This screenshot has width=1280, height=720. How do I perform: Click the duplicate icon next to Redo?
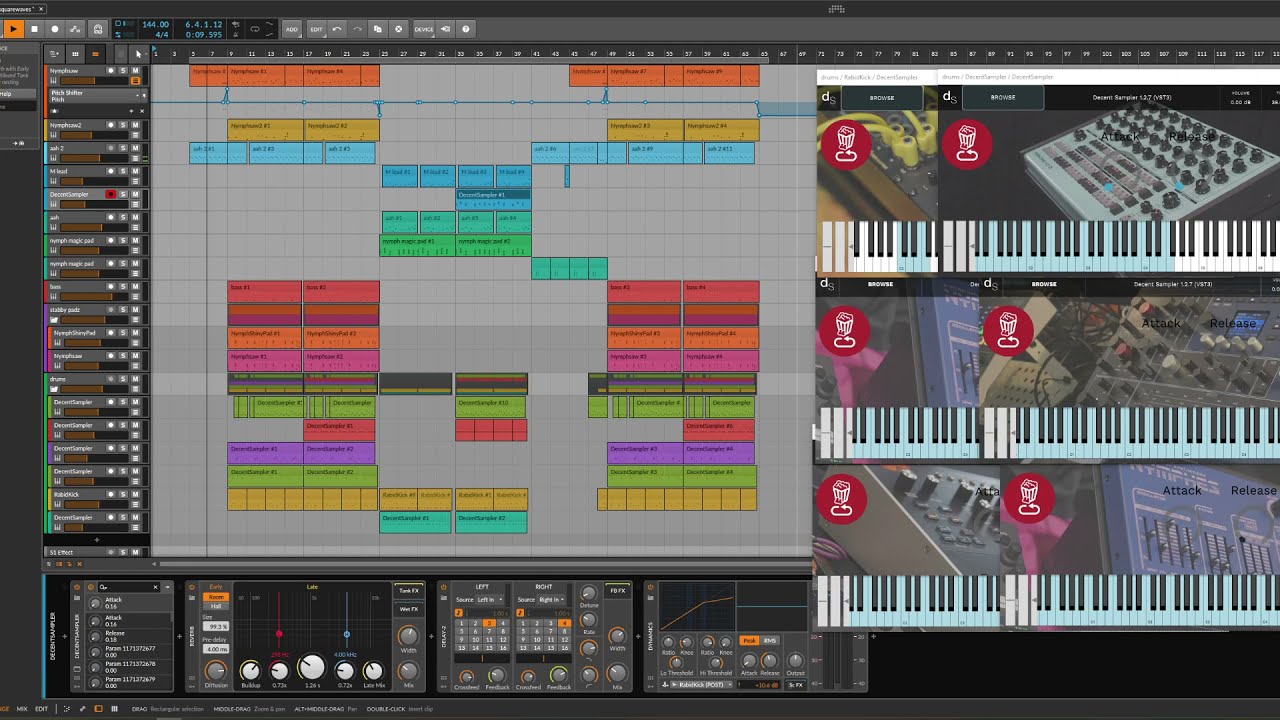(378, 29)
